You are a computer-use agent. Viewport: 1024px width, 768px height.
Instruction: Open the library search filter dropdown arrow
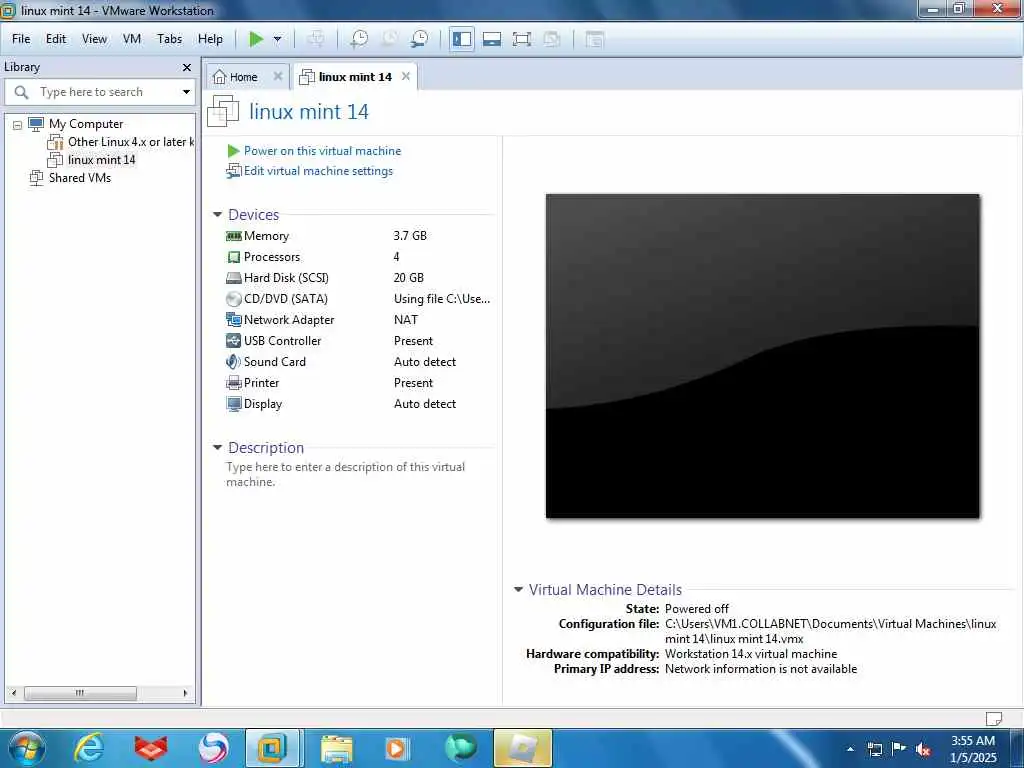pos(186,92)
